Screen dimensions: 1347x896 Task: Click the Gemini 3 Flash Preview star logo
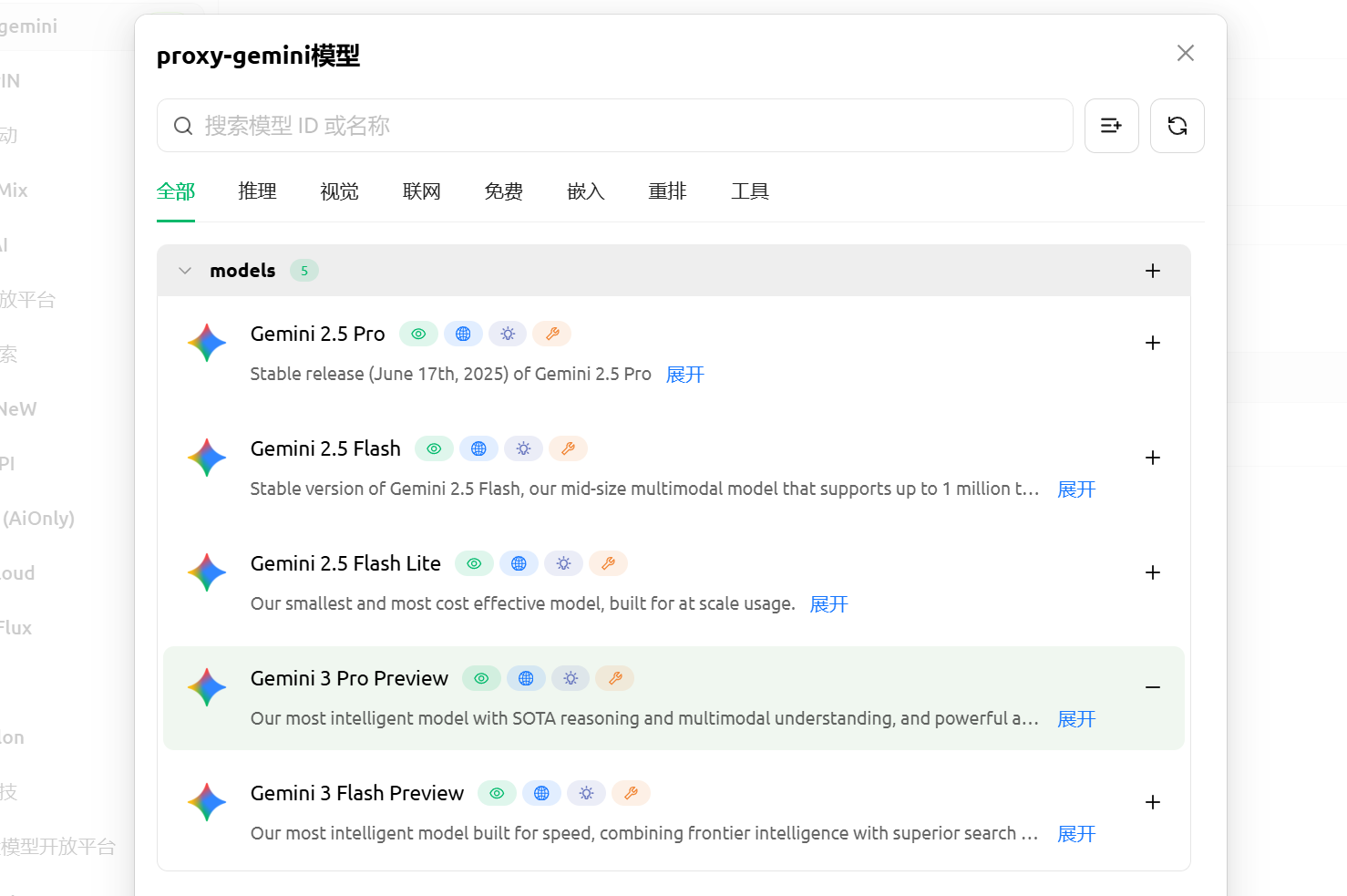[207, 802]
